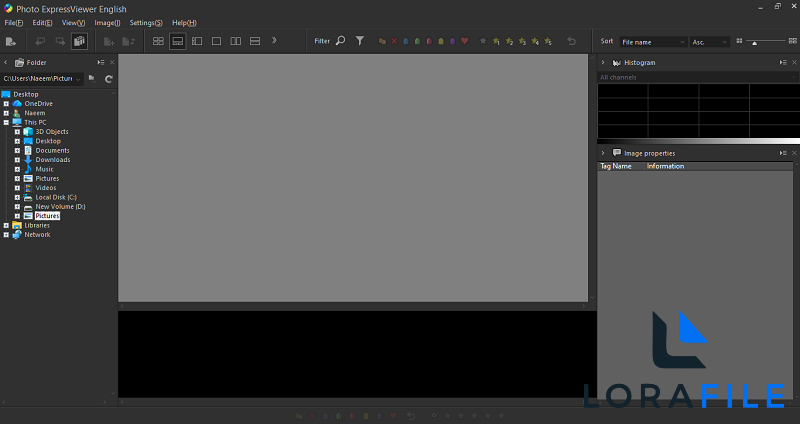
Task: Set rating to no stars in toolbar
Action: coord(483,41)
